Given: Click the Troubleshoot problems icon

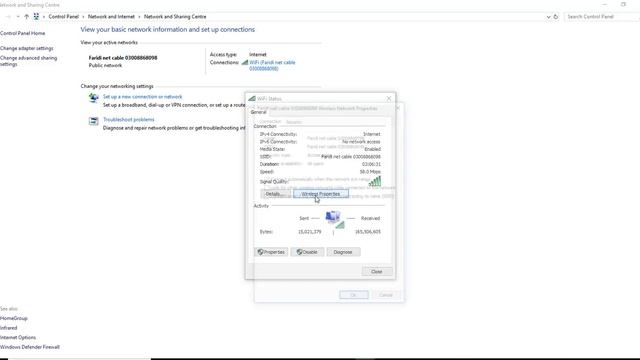Looking at the screenshot, I should coord(93,121).
